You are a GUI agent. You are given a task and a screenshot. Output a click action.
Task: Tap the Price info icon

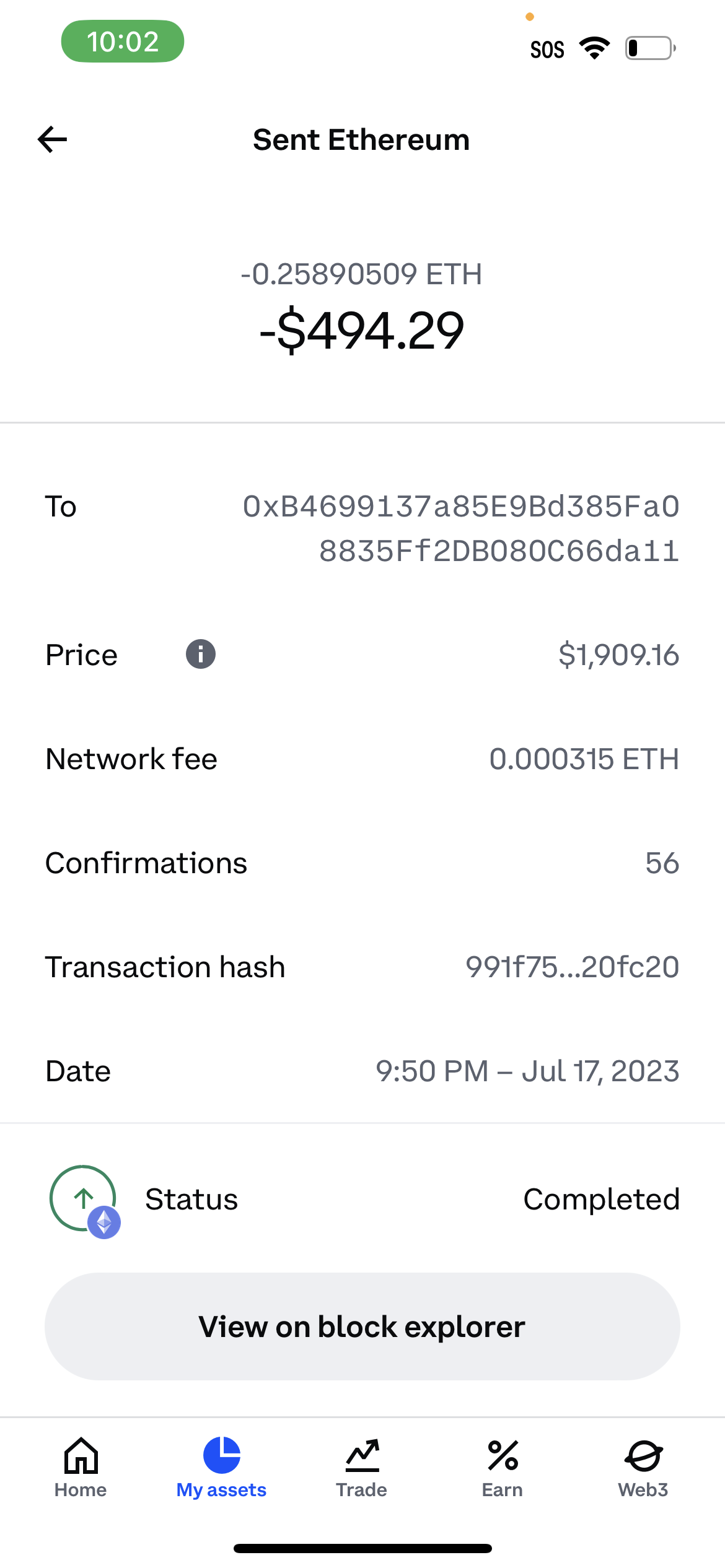point(201,654)
